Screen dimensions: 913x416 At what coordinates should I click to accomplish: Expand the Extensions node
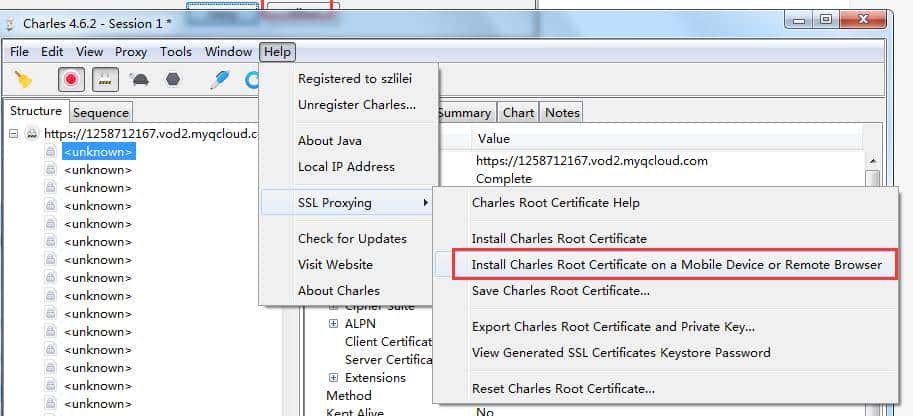click(333, 378)
